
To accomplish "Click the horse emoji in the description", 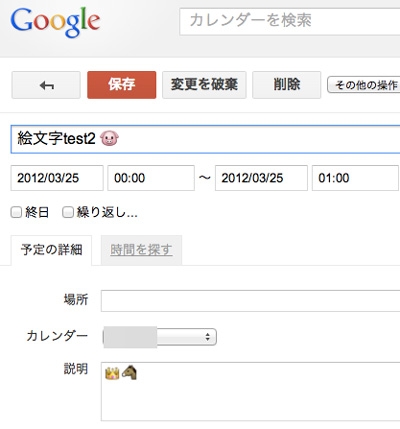I will (129, 372).
